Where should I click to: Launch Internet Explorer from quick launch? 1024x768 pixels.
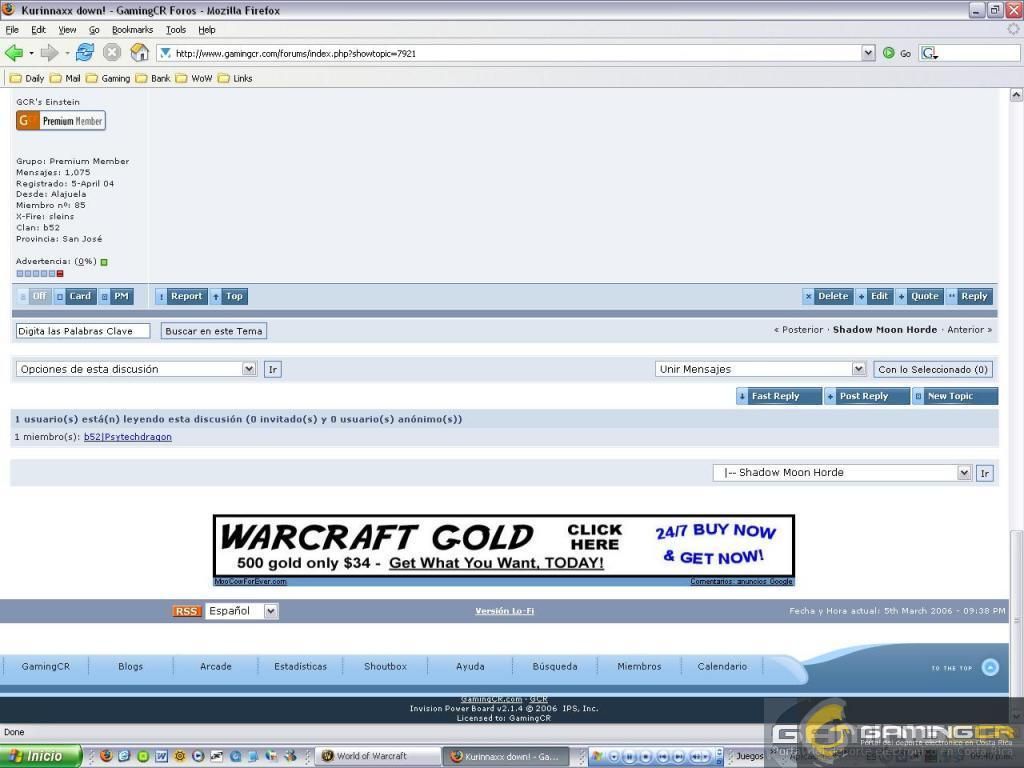[x=124, y=756]
